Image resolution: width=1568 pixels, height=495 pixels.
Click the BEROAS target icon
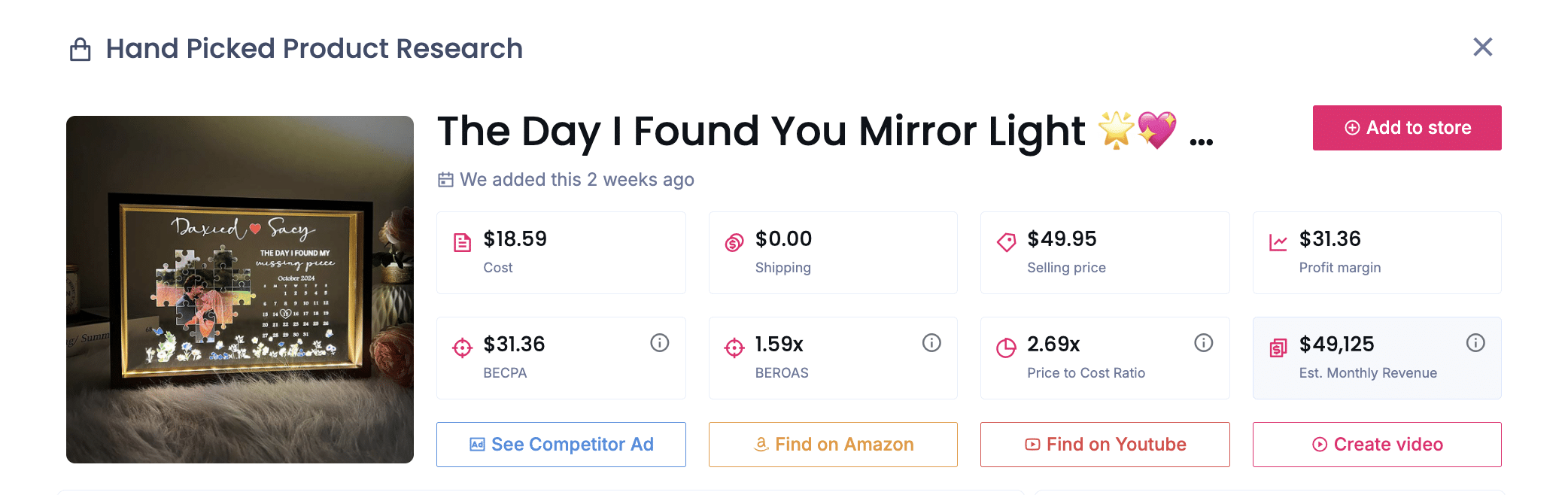coord(734,348)
